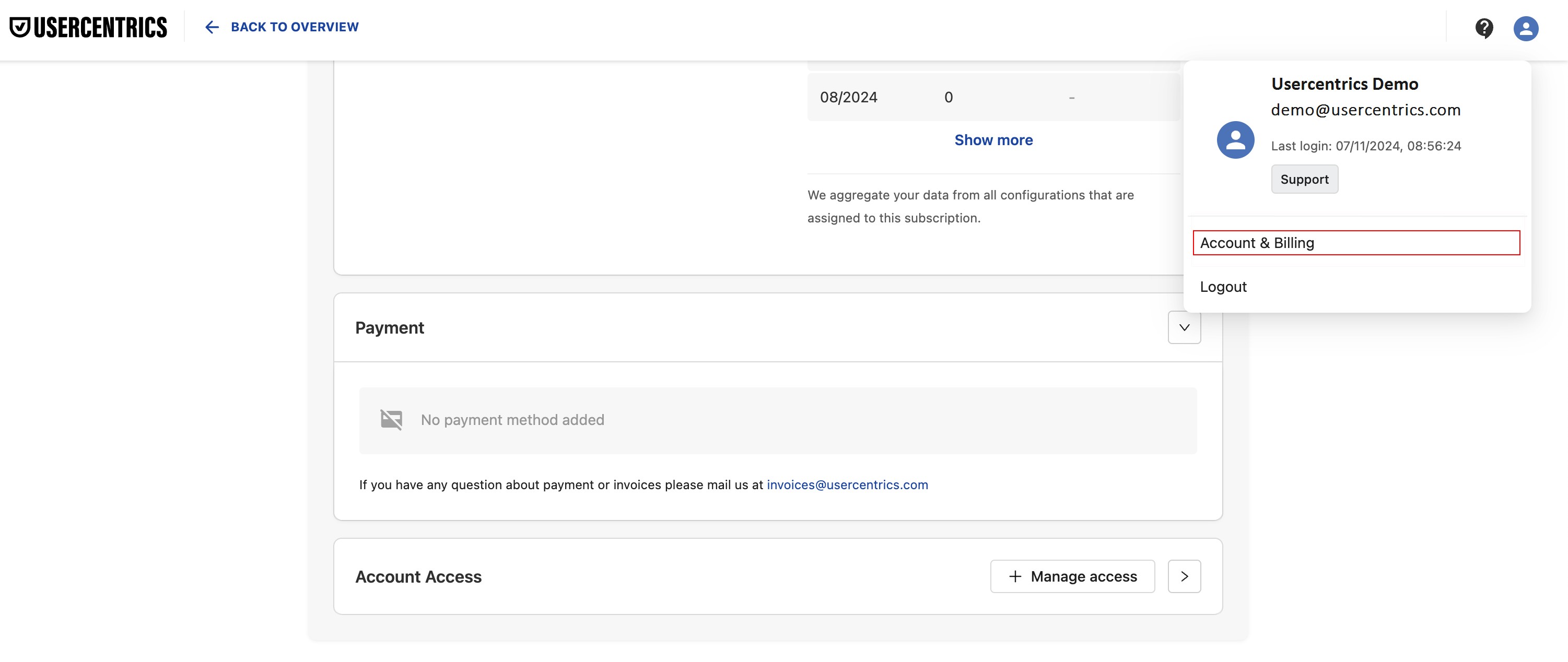The width and height of the screenshot is (1568, 662).
Task: Select Logout from the profile menu
Action: (1223, 287)
